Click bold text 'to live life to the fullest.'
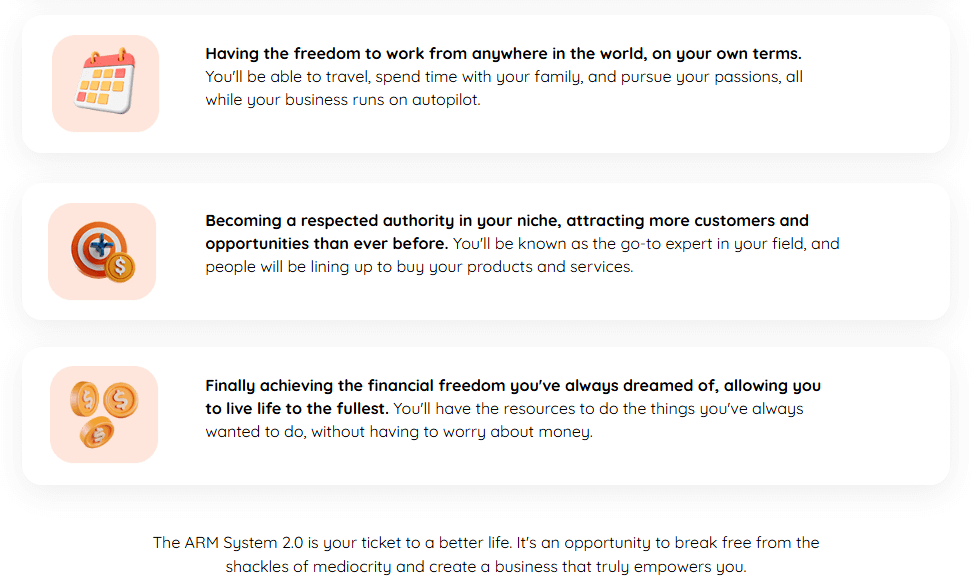This screenshot has height=584, width=972. [297, 409]
